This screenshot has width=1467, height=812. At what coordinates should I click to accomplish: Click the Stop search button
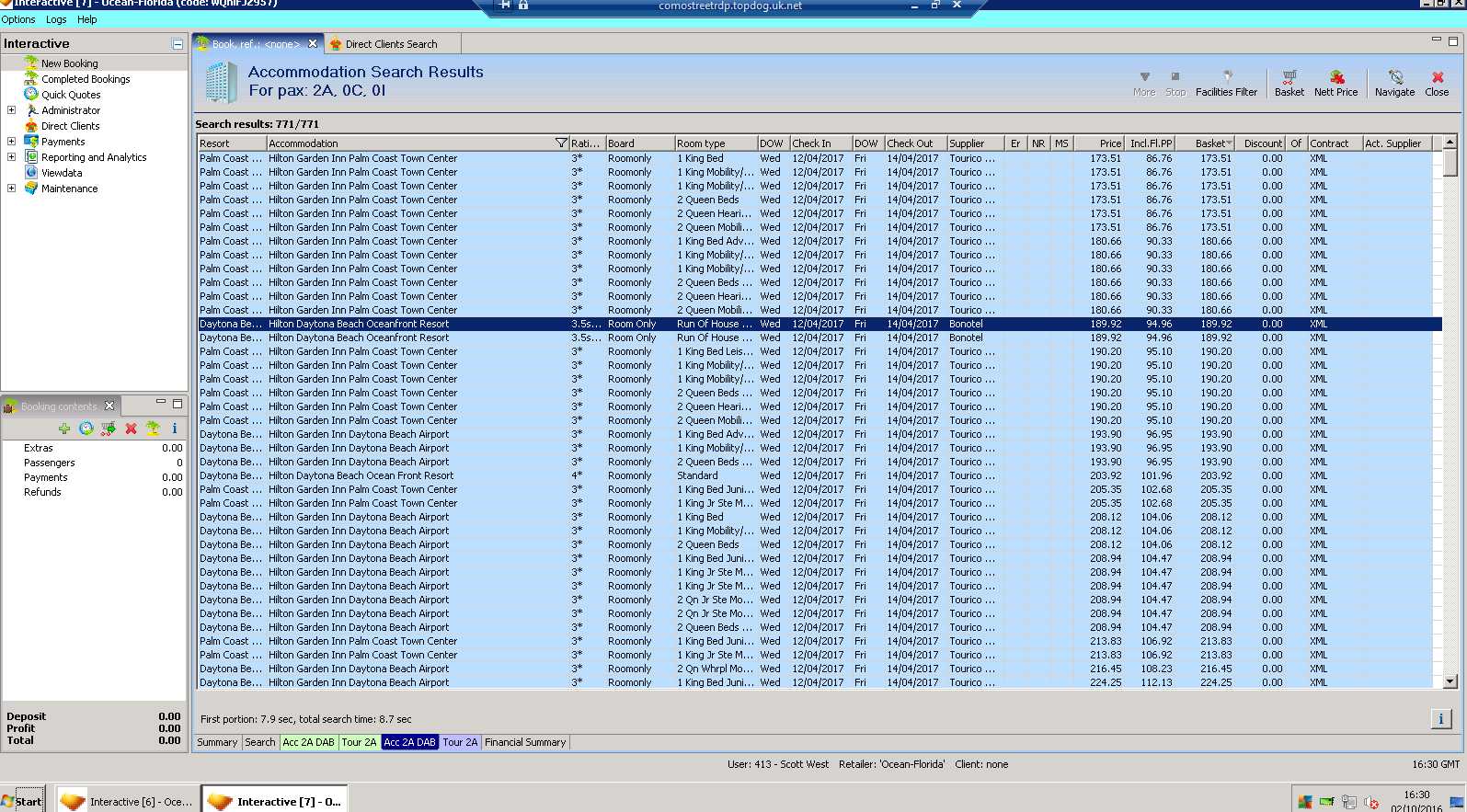tap(1175, 83)
